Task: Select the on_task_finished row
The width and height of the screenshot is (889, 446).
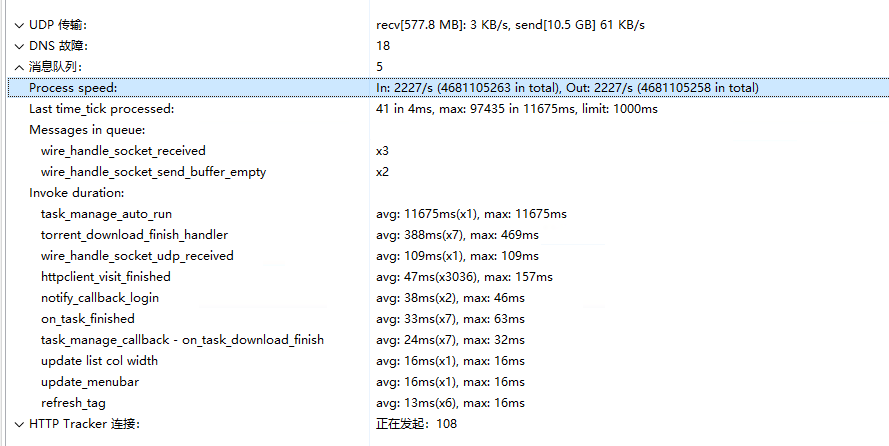Action: coord(88,319)
